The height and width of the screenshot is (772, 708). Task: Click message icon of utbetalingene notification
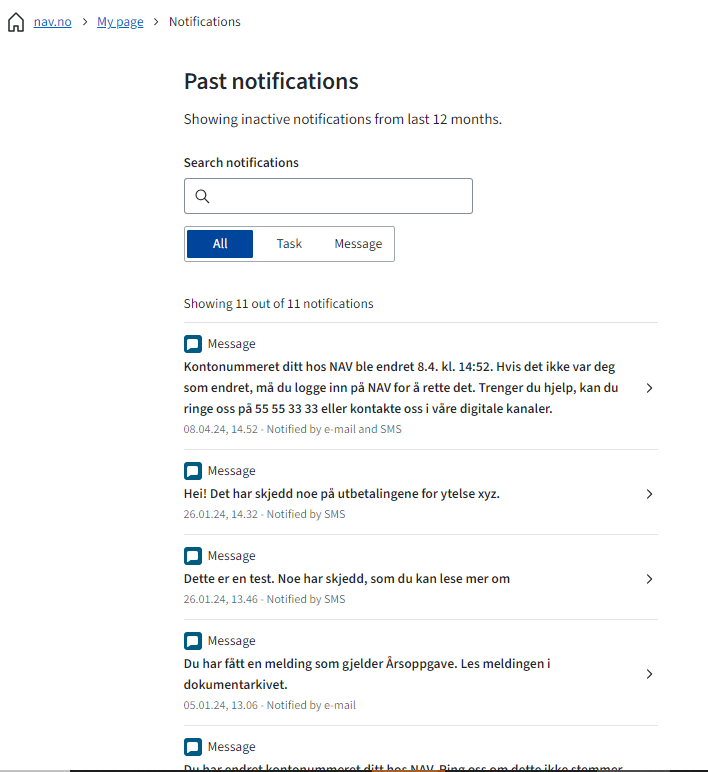[x=193, y=471]
